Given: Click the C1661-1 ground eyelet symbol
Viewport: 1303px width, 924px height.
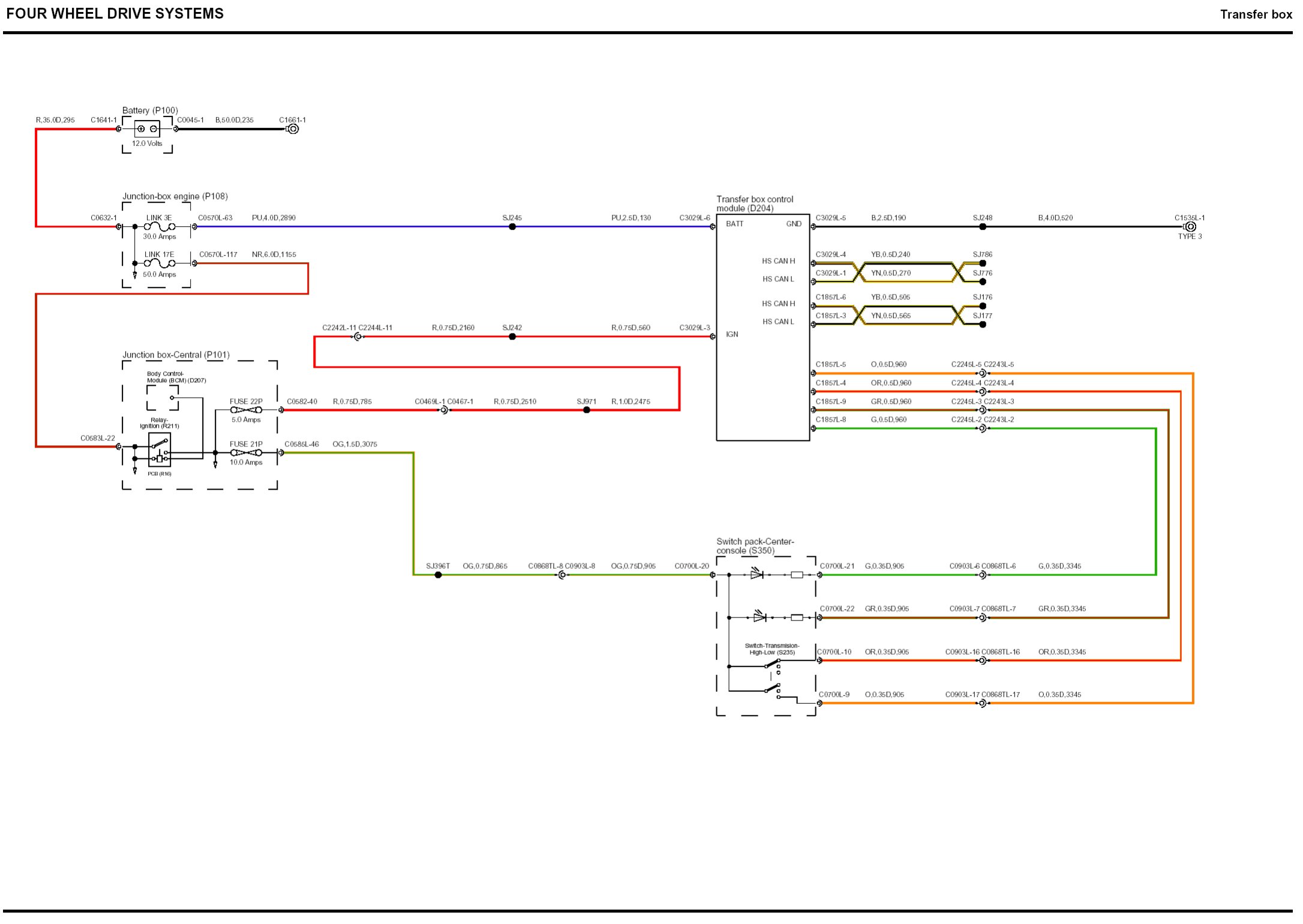Looking at the screenshot, I should 293,129.
